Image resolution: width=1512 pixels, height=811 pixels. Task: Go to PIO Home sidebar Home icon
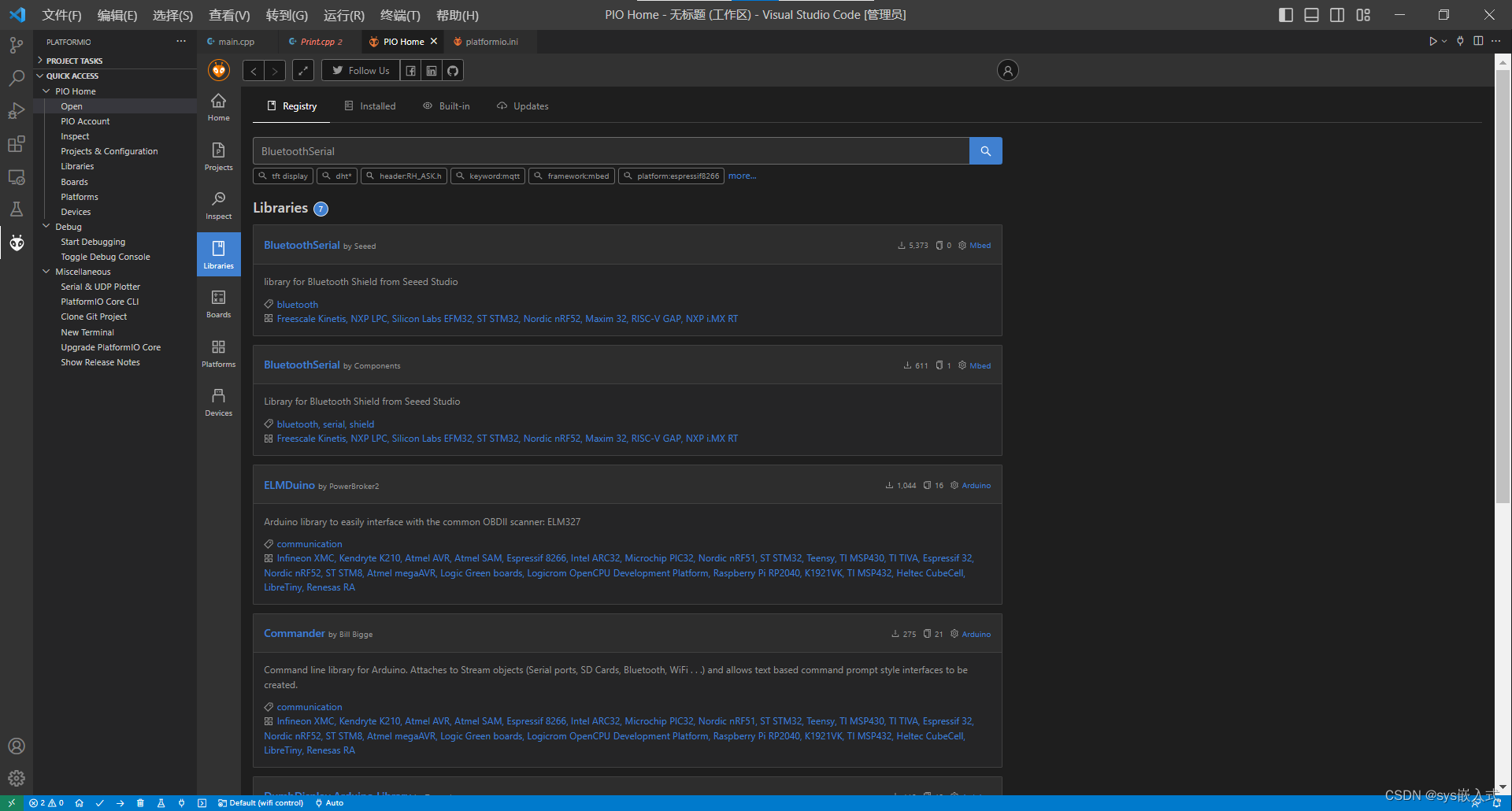coord(218,107)
